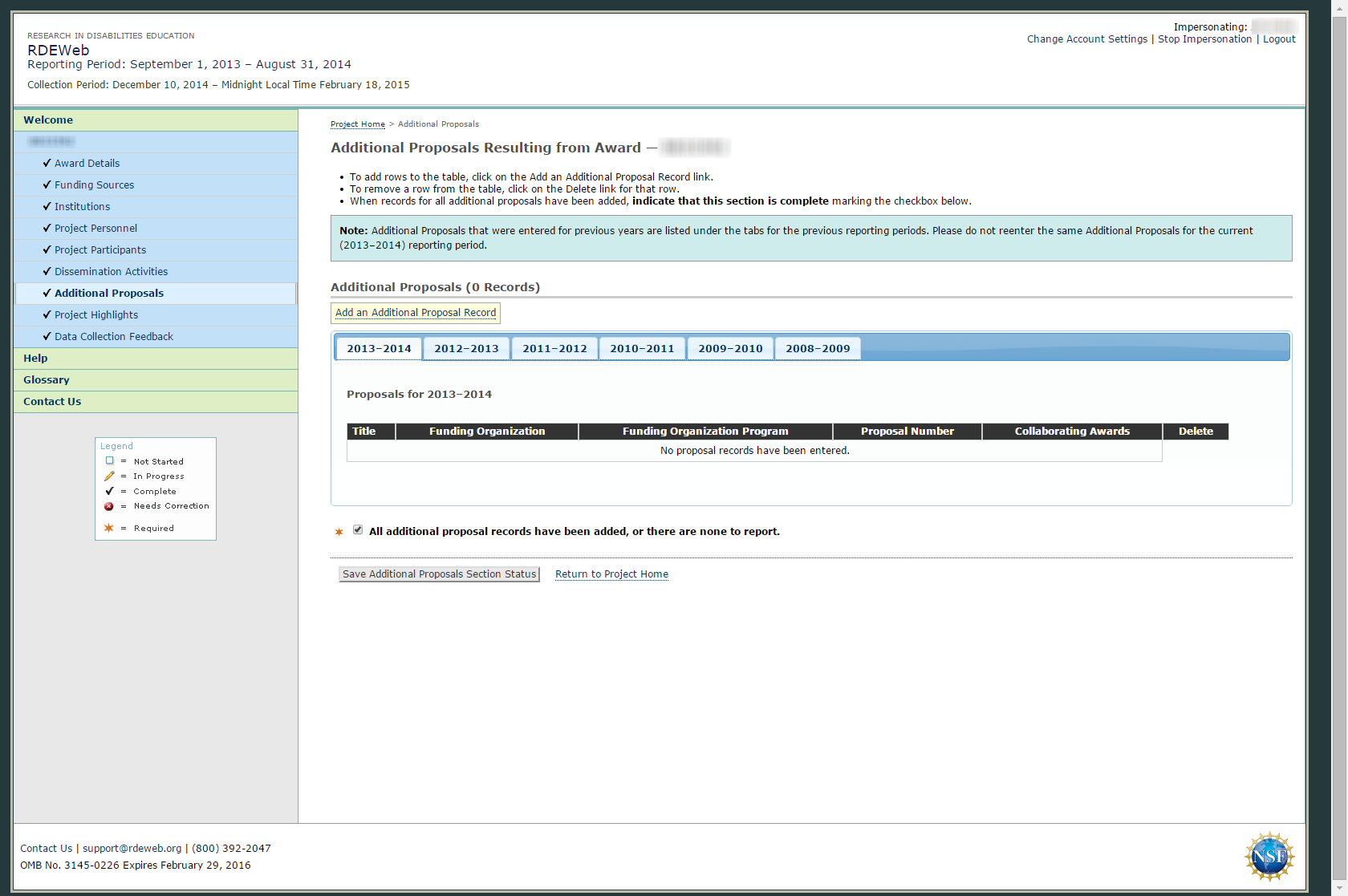Uncheck the all additional proposal records checkbox
1348x896 pixels.
[x=358, y=530]
